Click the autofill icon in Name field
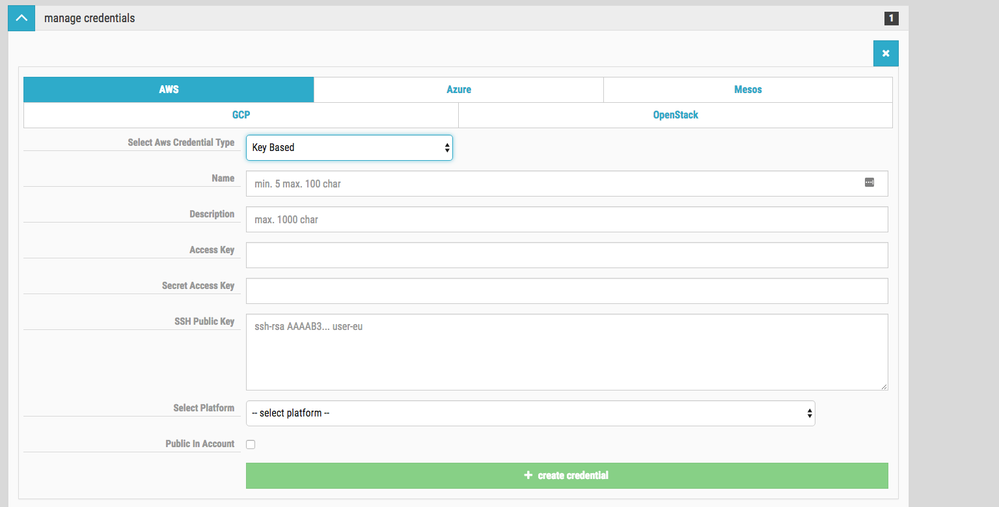Screen dimensions: 999x507 coord(870,182)
